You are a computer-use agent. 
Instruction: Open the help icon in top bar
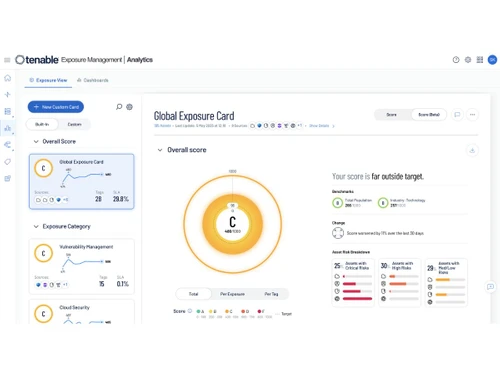(x=456, y=60)
